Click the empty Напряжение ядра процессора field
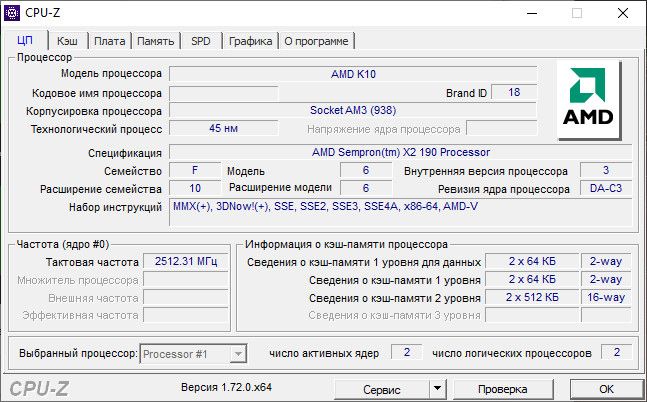647x402 pixels. 502,128
